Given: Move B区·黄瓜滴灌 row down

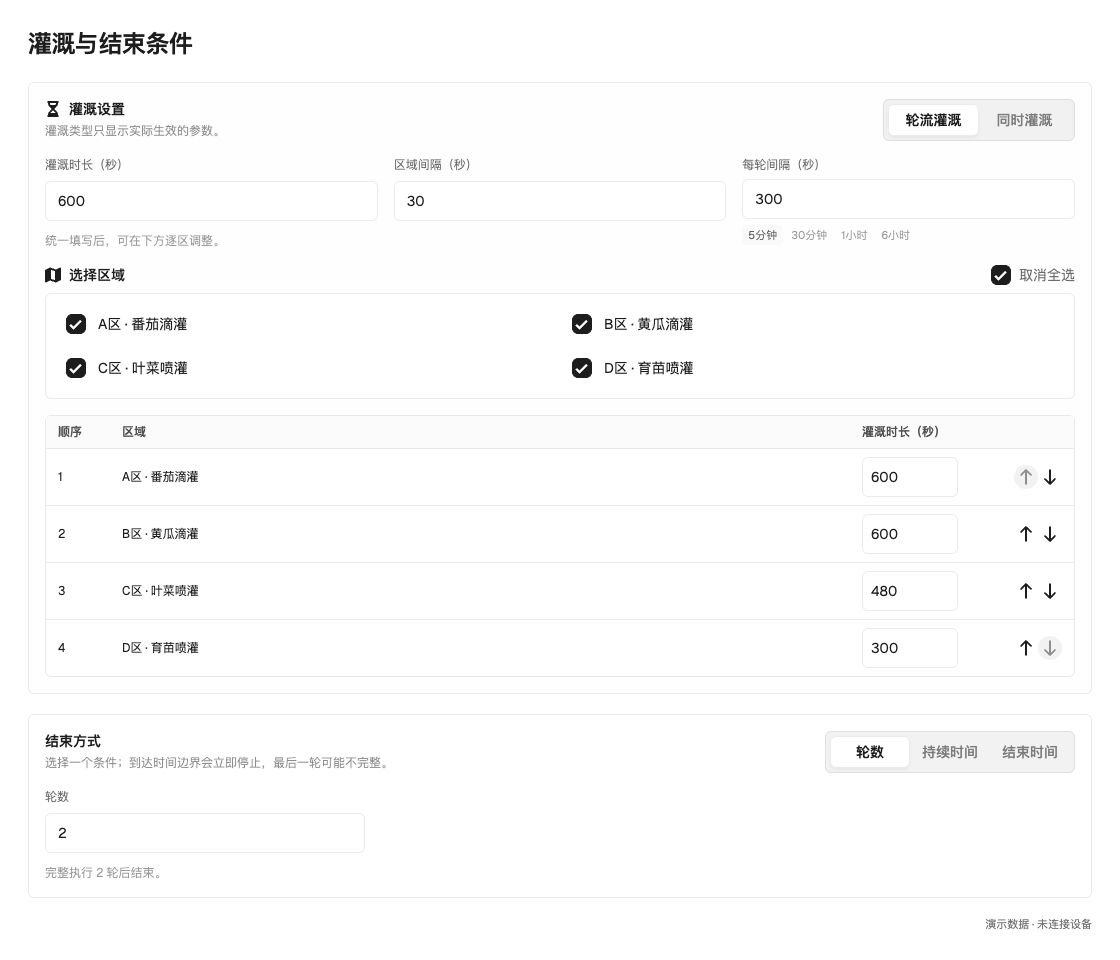Looking at the screenshot, I should 1050,534.
